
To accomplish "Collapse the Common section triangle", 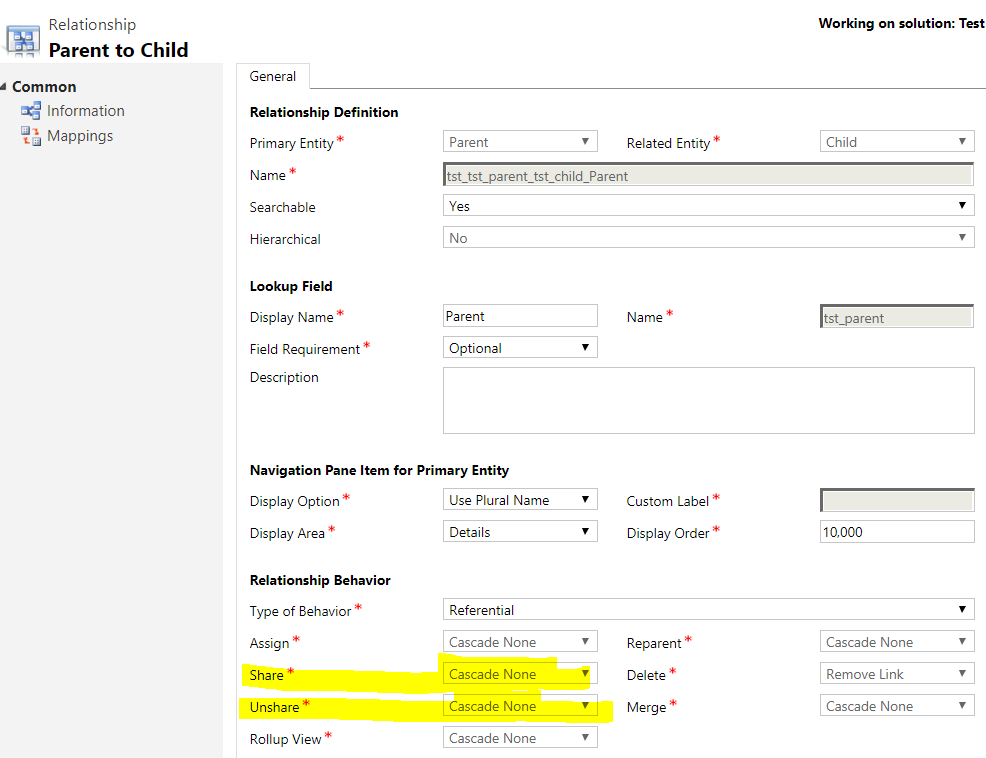I will [4, 86].
